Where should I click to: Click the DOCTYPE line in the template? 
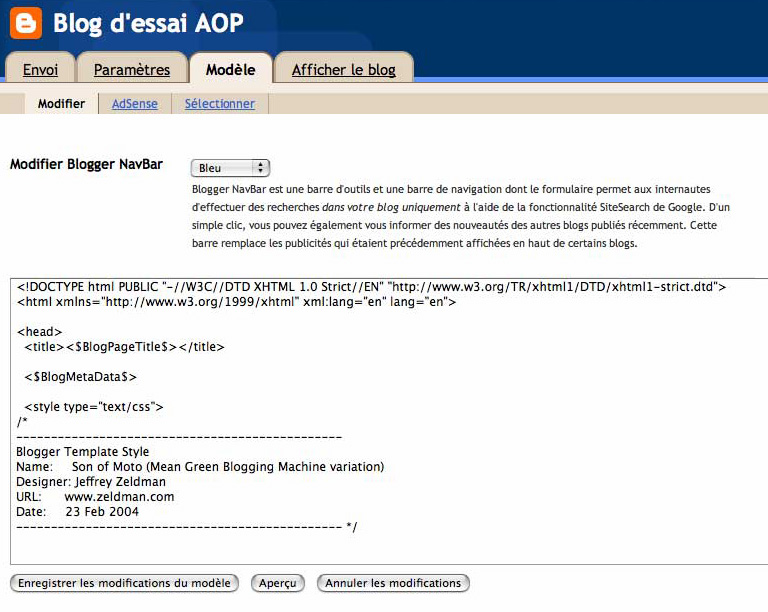(x=371, y=286)
